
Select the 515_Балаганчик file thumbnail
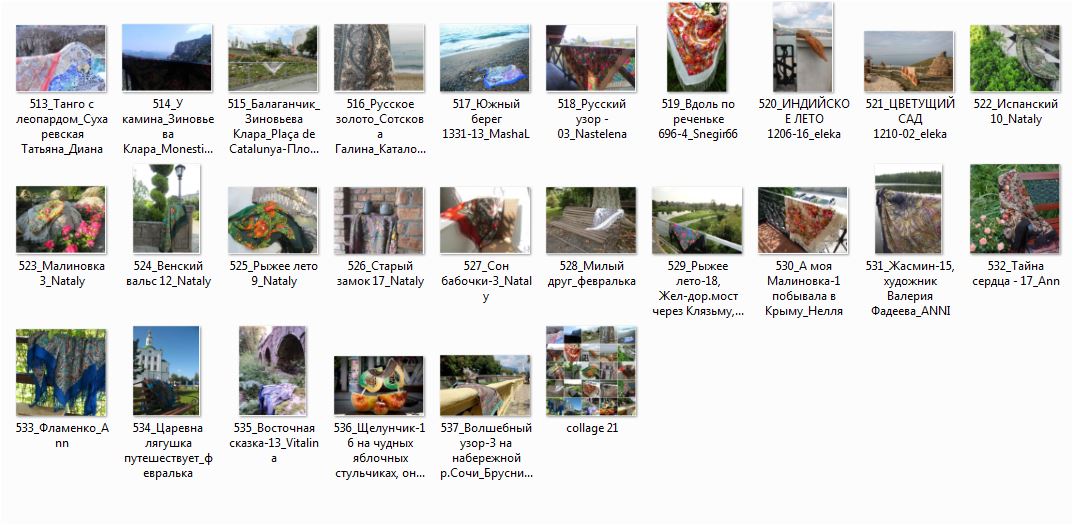tap(272, 58)
